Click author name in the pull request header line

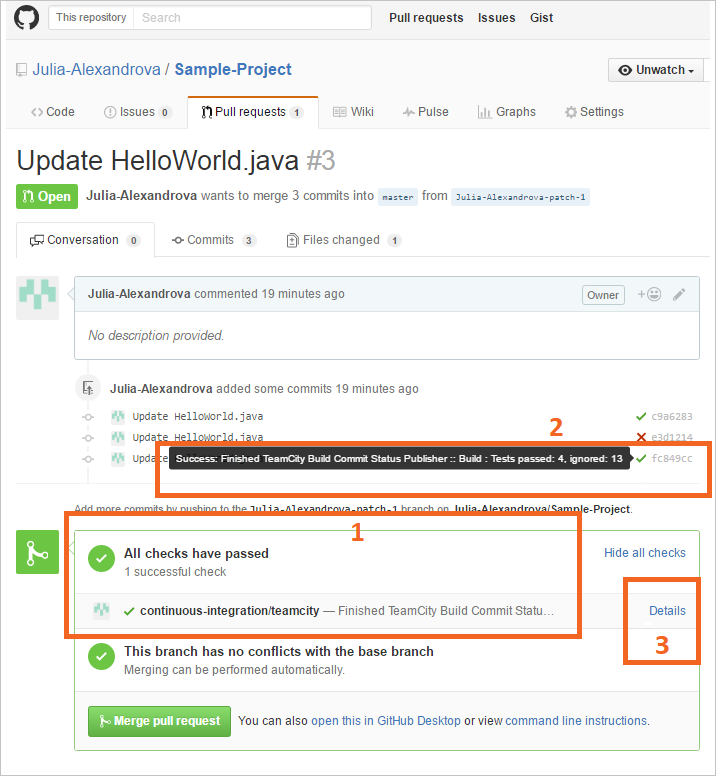pyautogui.click(x=142, y=196)
